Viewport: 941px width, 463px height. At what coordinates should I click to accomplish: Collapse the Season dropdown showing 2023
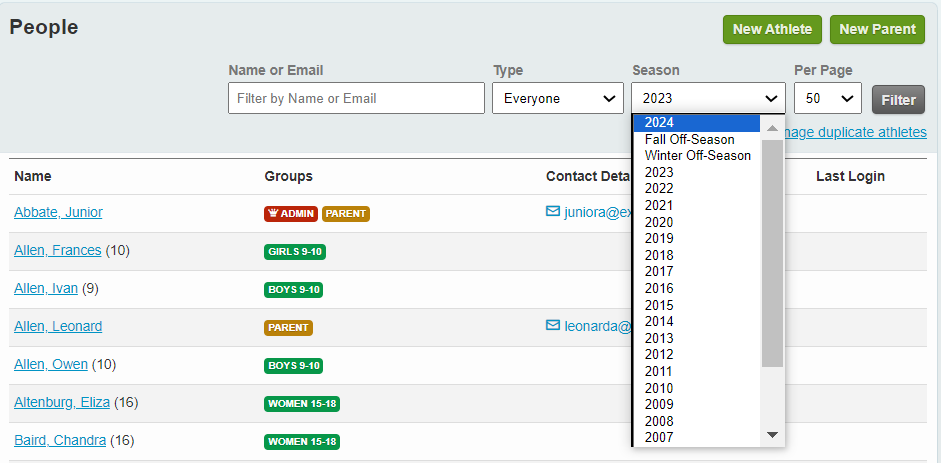coord(708,98)
